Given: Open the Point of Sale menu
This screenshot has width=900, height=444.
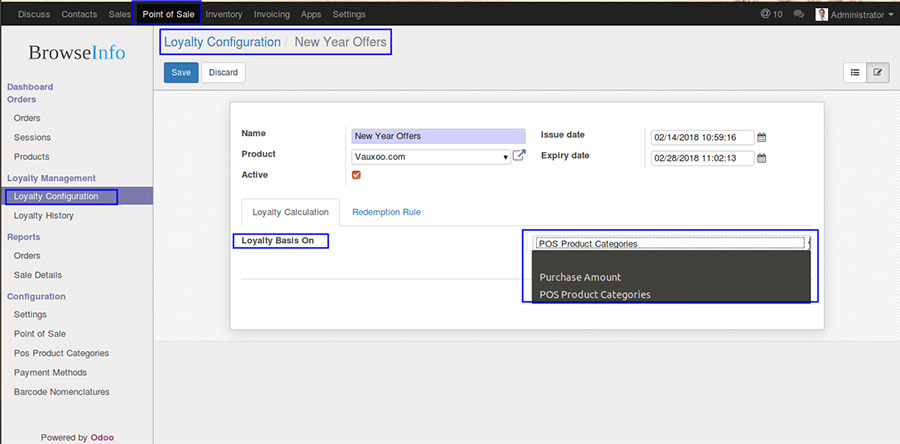Looking at the screenshot, I should coord(168,14).
